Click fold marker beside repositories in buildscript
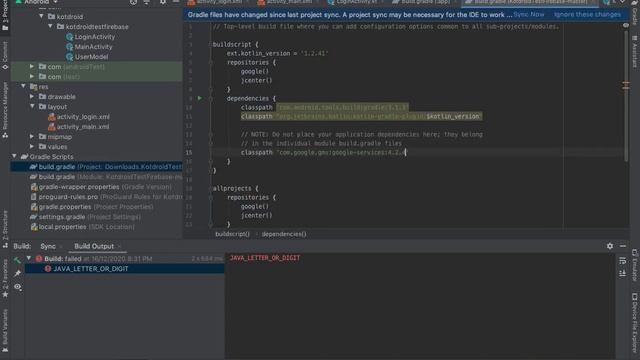This screenshot has width=640, height=360. click(211, 62)
